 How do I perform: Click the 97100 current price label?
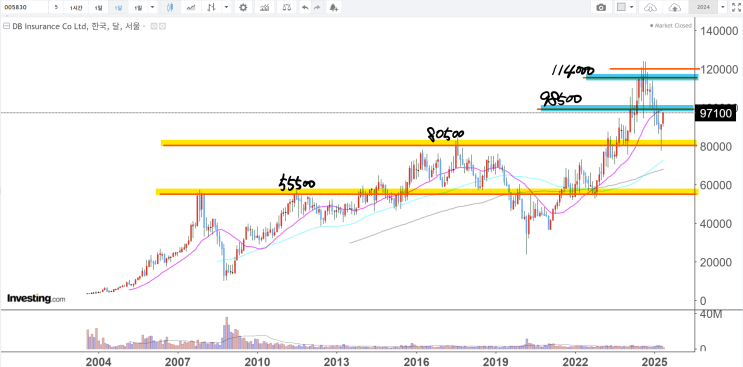click(x=716, y=113)
